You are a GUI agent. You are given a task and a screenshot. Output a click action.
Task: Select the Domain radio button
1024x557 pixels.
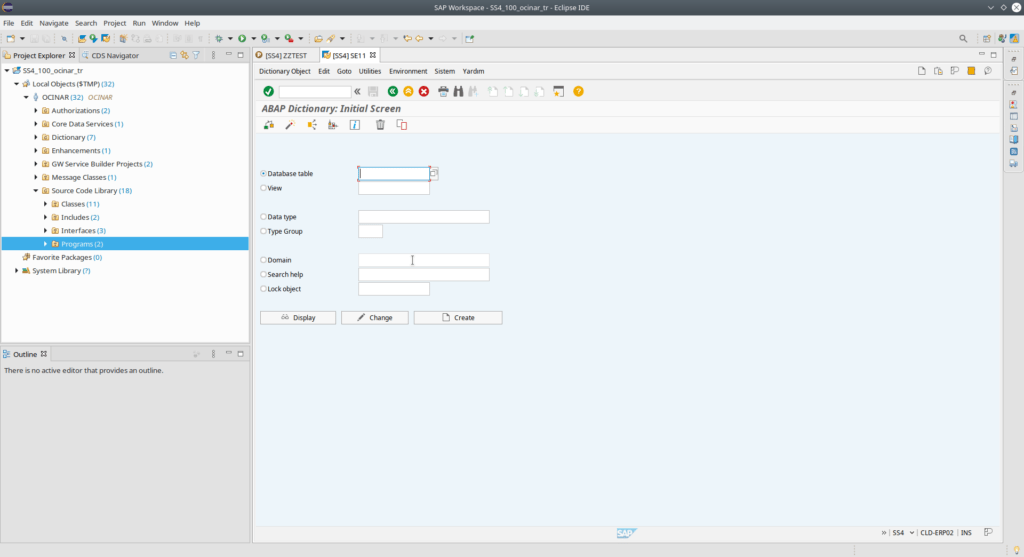point(263,260)
